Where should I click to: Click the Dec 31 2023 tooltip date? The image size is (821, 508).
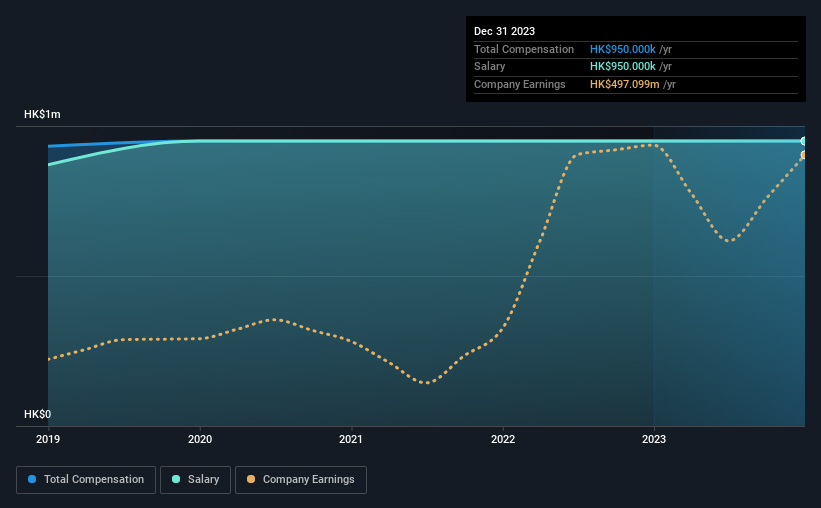(x=504, y=31)
